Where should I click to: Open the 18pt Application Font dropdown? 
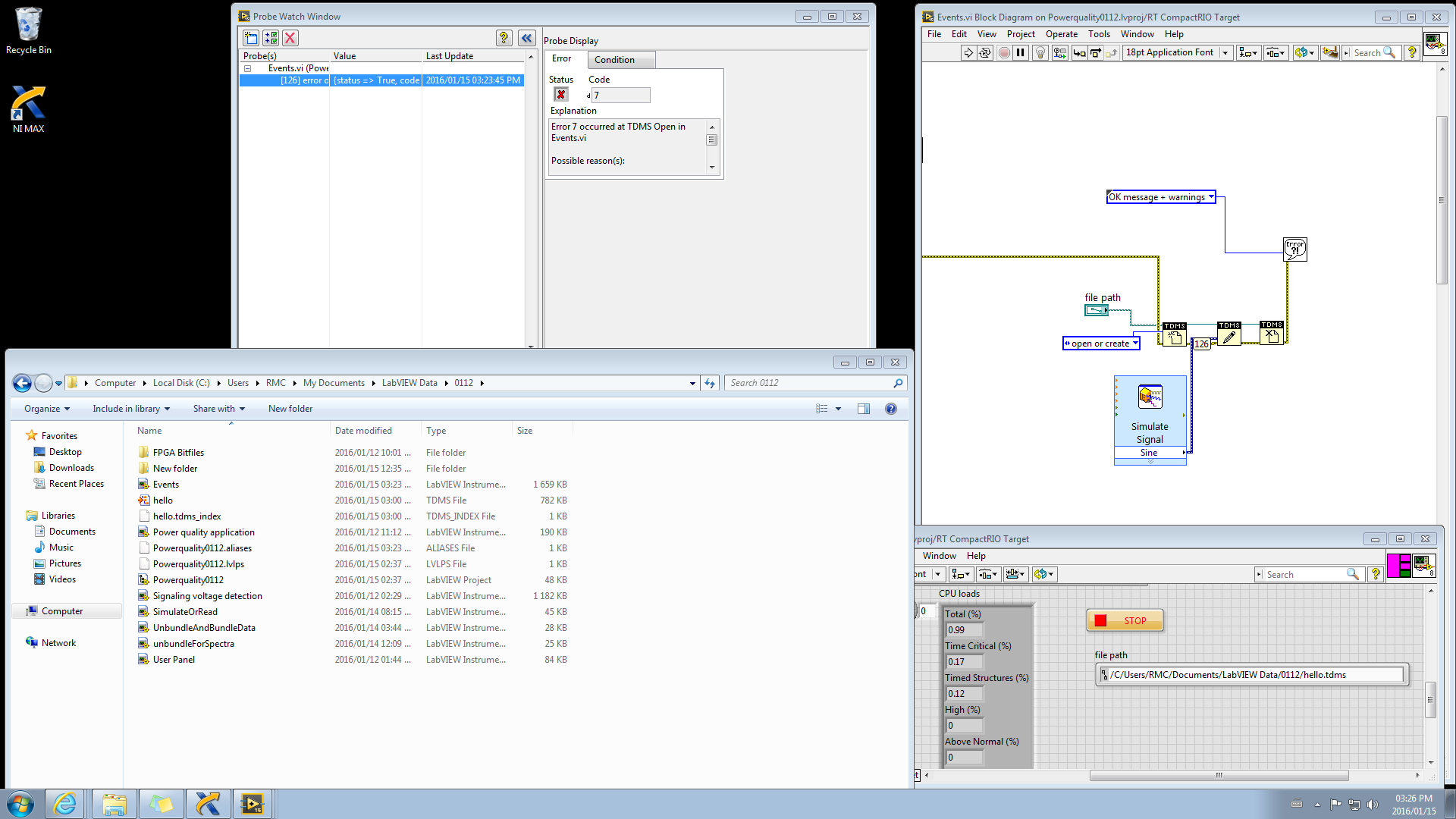pos(1177,52)
